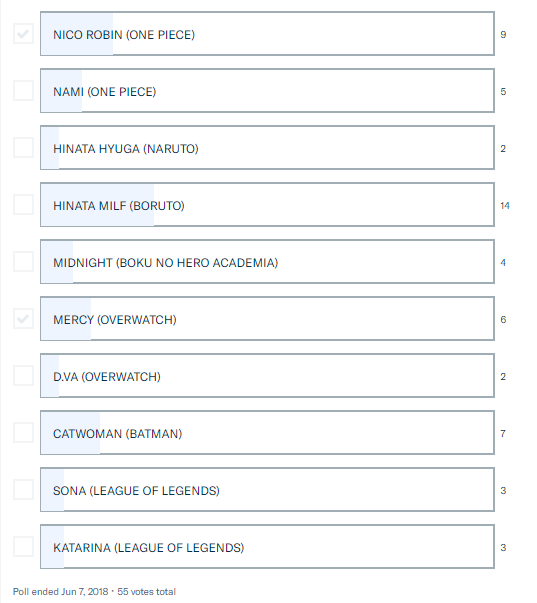Tick the Hinata Hyuga (Naruto) checkbox

pos(23,147)
